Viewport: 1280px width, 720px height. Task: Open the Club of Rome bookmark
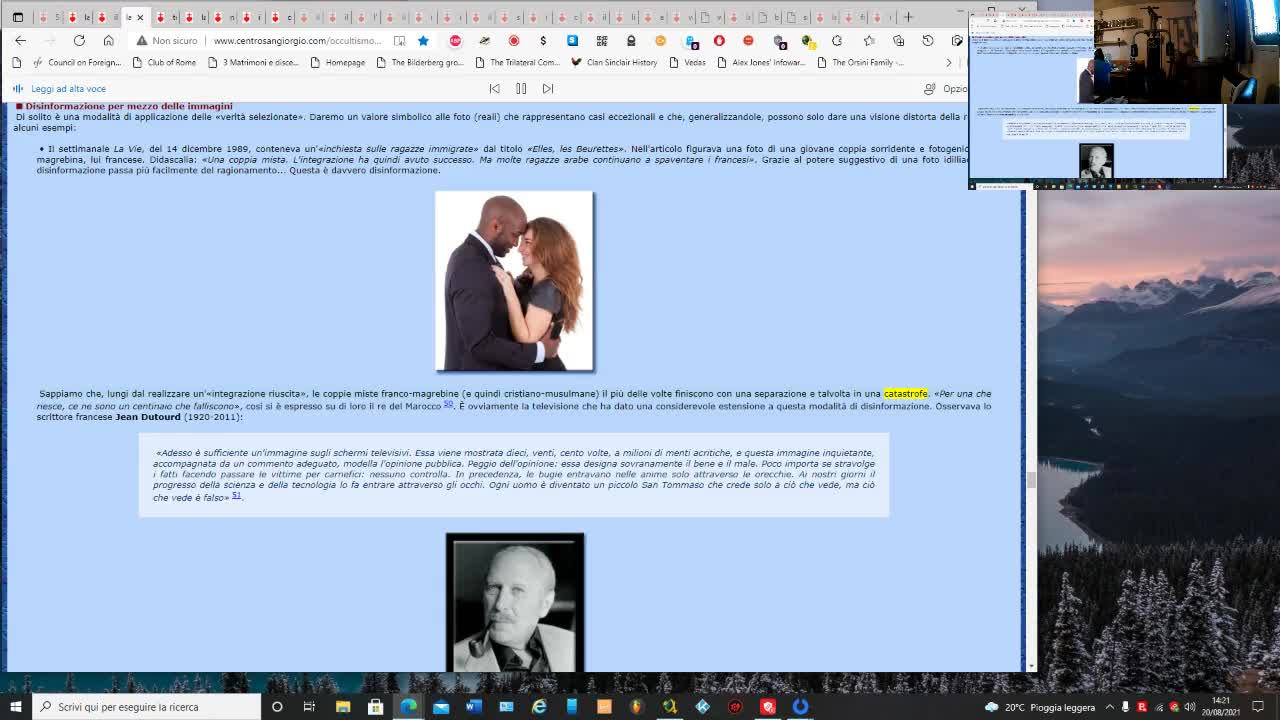click(x=164, y=62)
